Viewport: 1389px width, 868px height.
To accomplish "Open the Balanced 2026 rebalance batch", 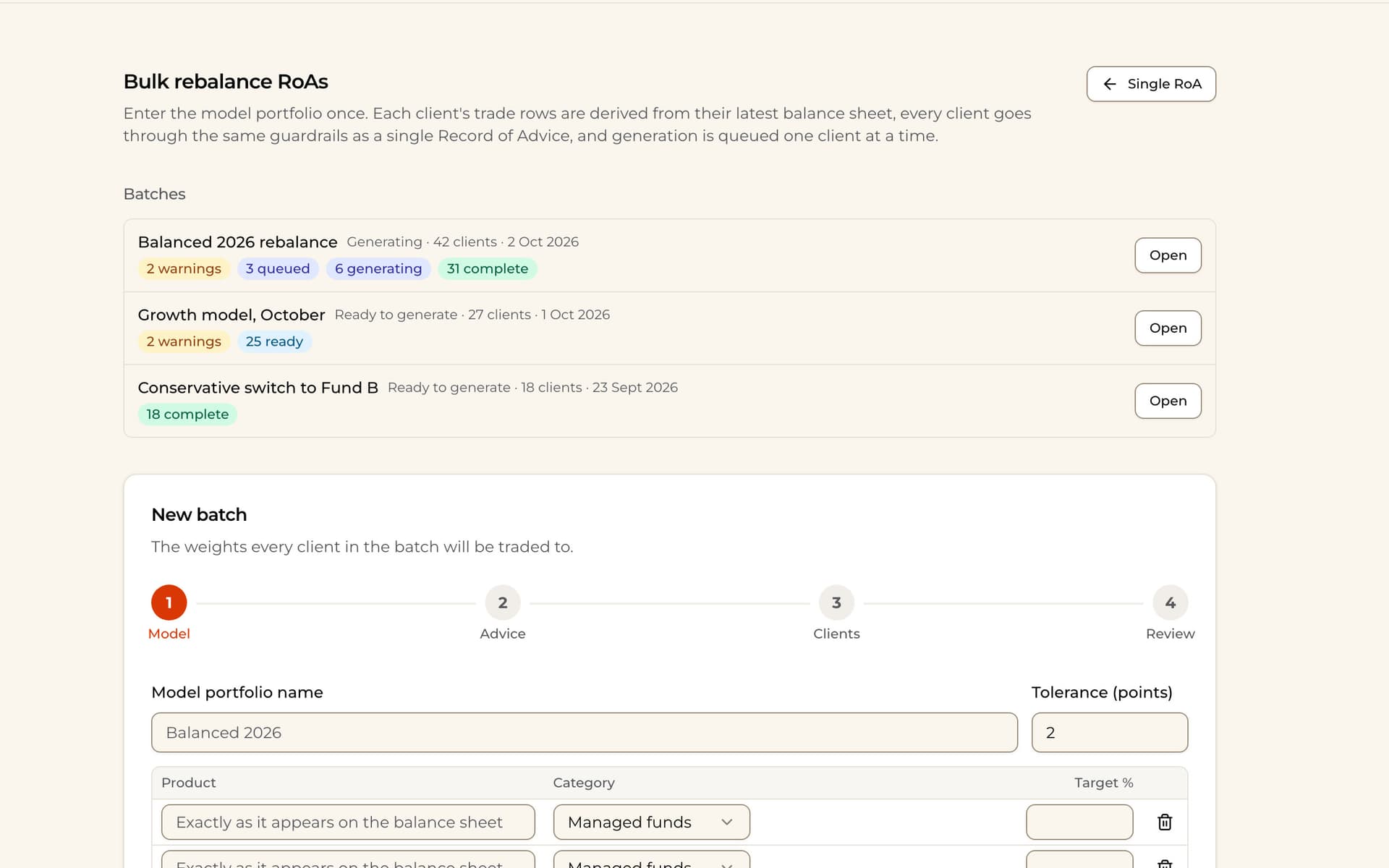I will (x=1168, y=255).
